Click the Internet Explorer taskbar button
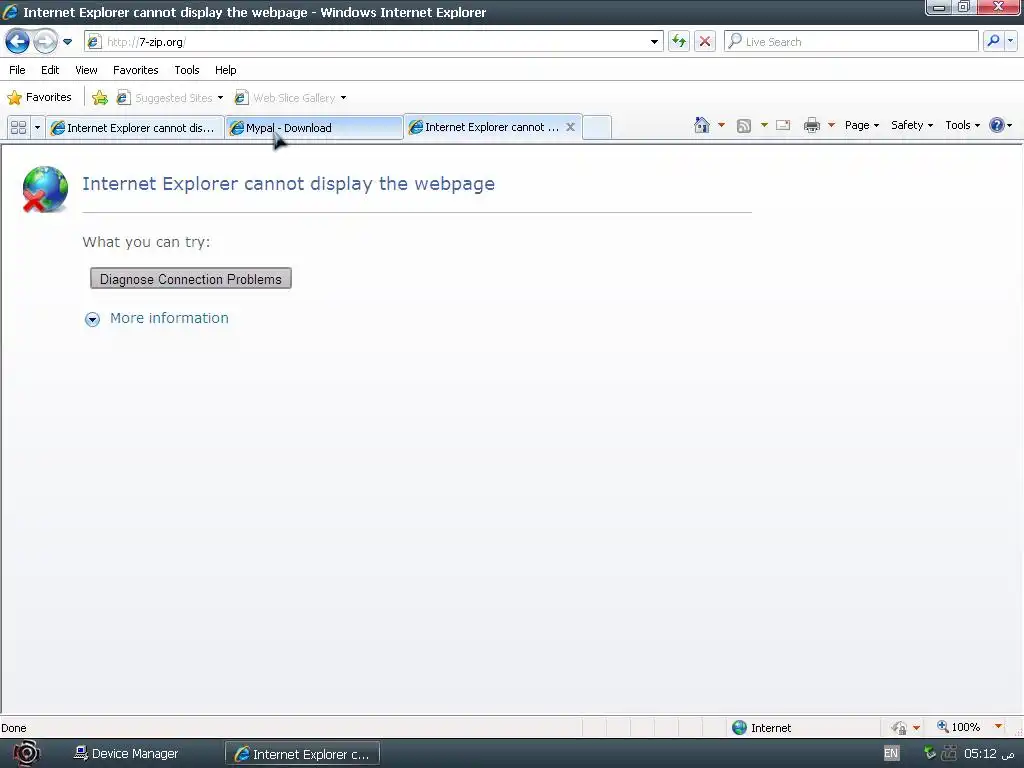 [x=302, y=754]
